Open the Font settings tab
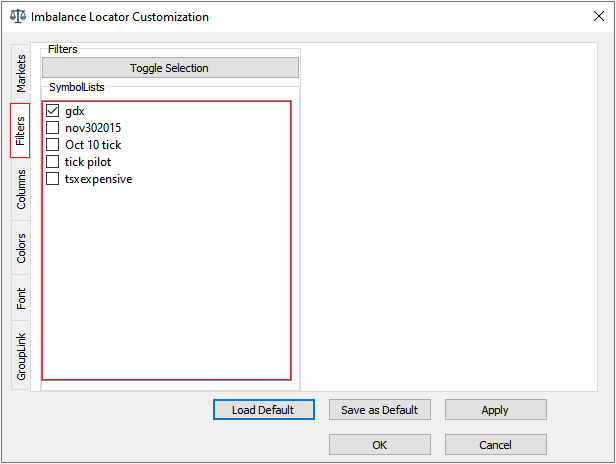Image resolution: width=616 pixels, height=464 pixels. coord(22,298)
